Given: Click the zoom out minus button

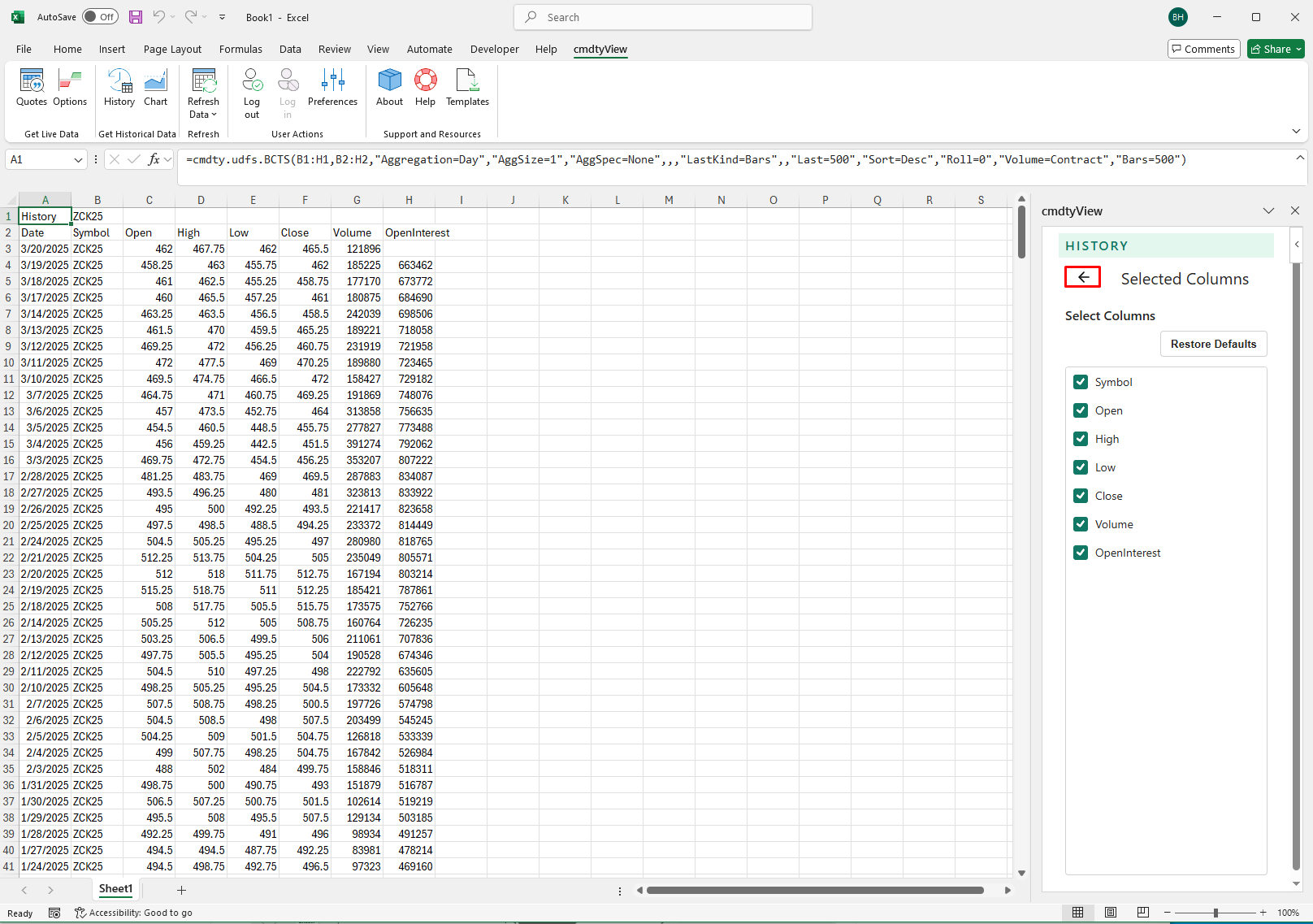Looking at the screenshot, I should [1168, 913].
